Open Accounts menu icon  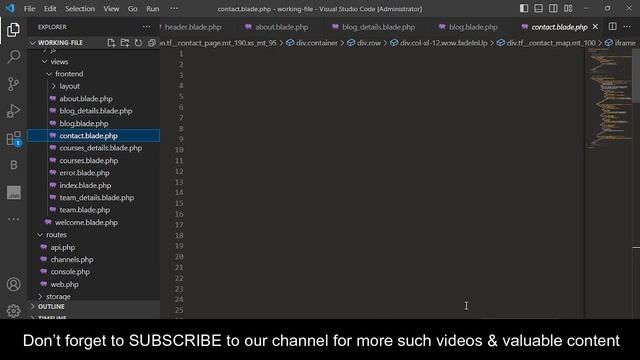13,284
